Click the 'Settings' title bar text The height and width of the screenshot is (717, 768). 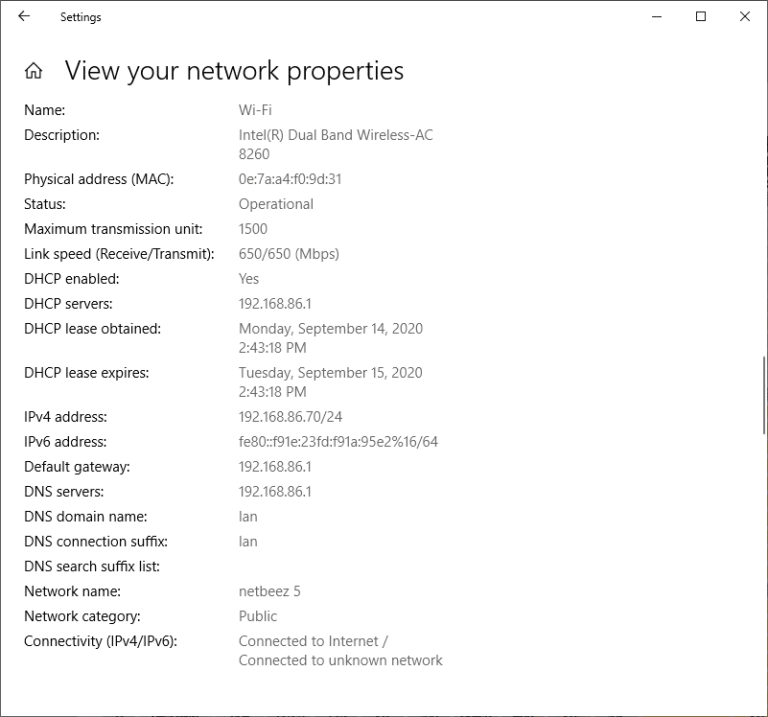[80, 17]
